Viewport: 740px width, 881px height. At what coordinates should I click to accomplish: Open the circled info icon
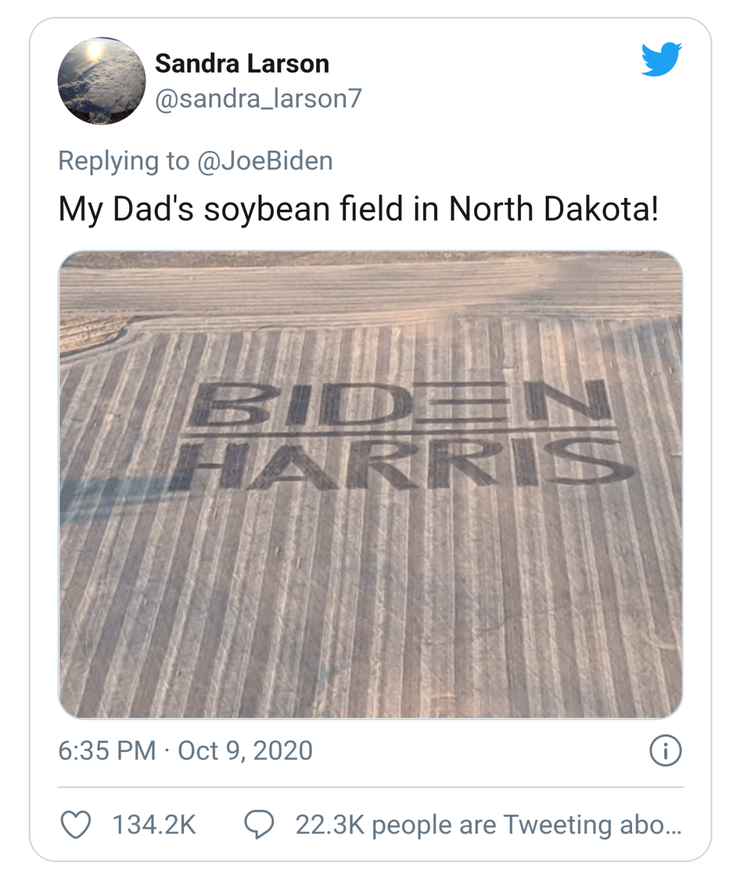[666, 750]
